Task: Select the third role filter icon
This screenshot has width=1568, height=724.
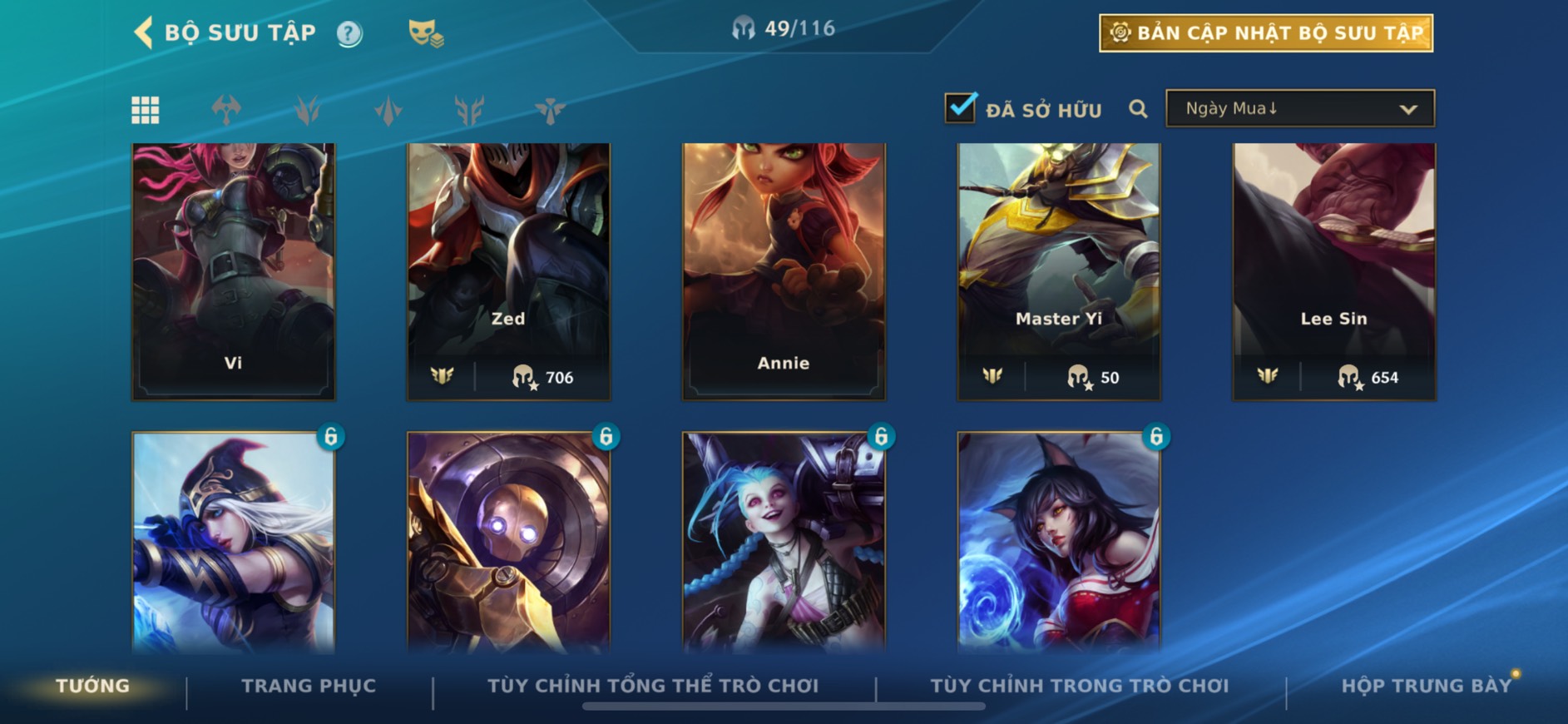Action: click(x=388, y=110)
